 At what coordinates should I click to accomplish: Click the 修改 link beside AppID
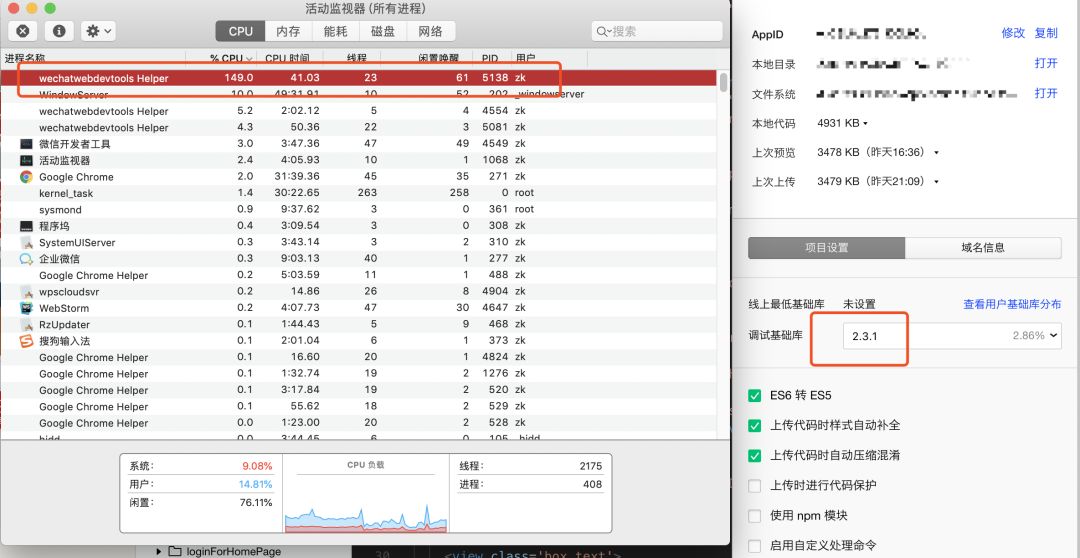[1013, 33]
